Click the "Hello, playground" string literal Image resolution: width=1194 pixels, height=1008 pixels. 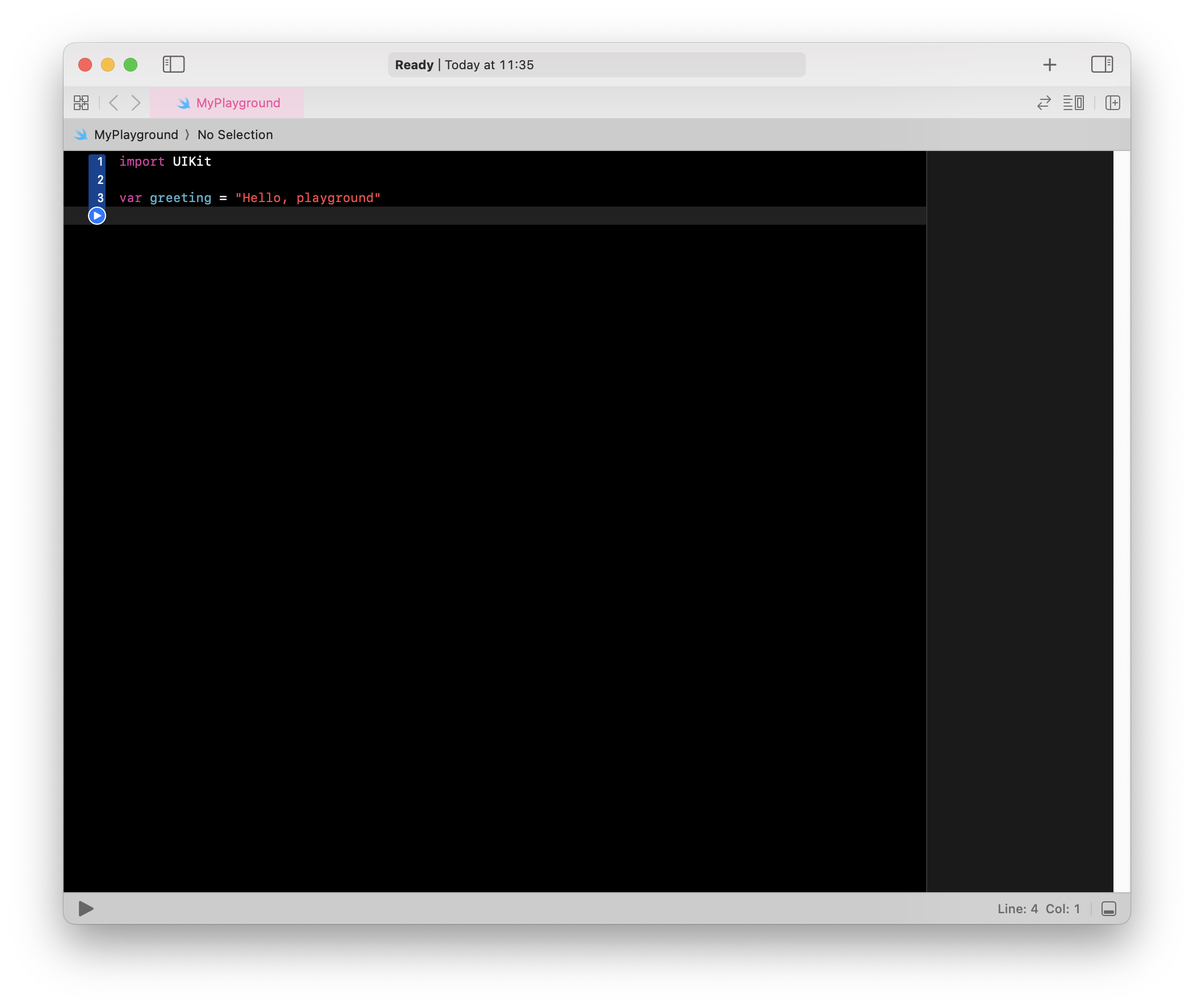(x=308, y=198)
